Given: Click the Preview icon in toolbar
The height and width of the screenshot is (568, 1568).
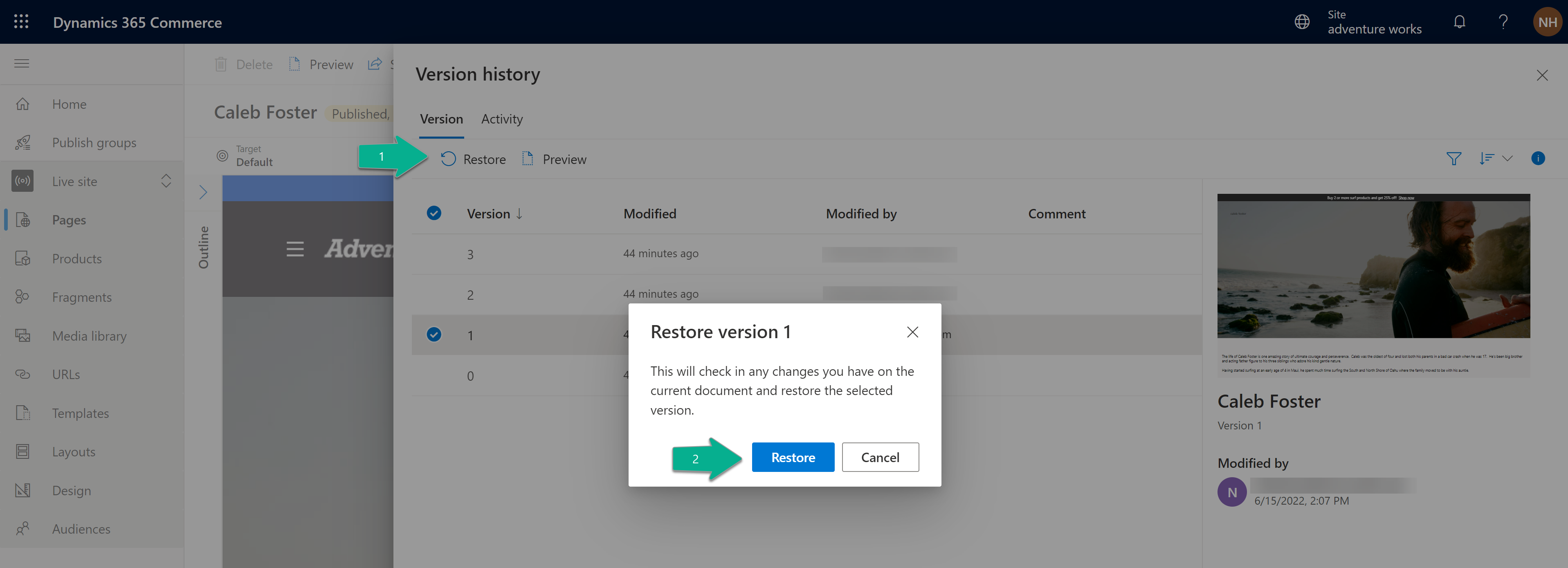Looking at the screenshot, I should click(527, 158).
